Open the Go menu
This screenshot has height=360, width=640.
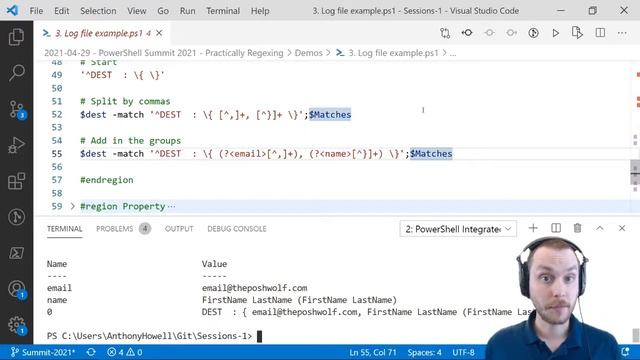163,11
